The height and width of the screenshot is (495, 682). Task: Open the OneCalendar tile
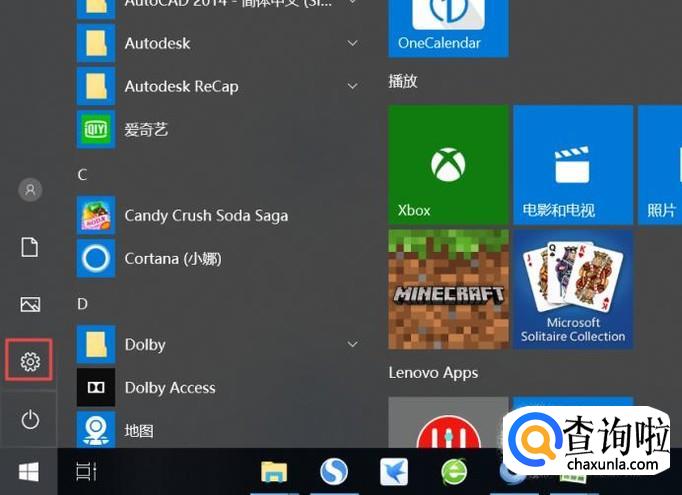click(448, 28)
